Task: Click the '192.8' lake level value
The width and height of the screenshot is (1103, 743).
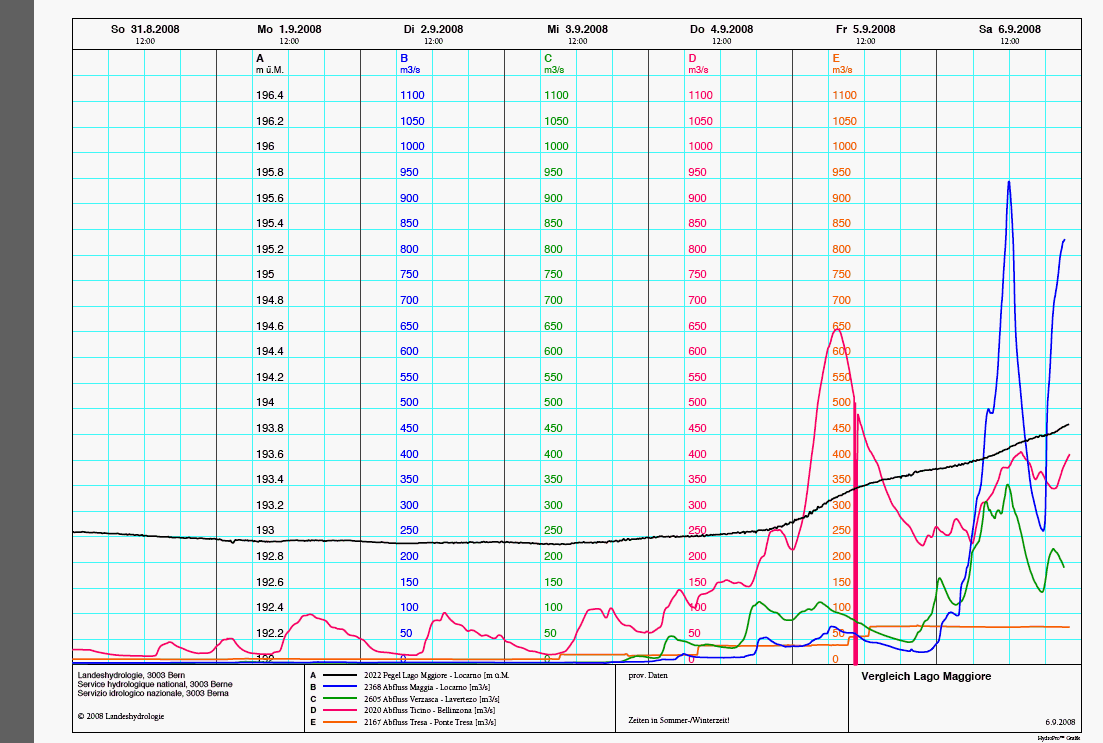Action: tap(270, 557)
